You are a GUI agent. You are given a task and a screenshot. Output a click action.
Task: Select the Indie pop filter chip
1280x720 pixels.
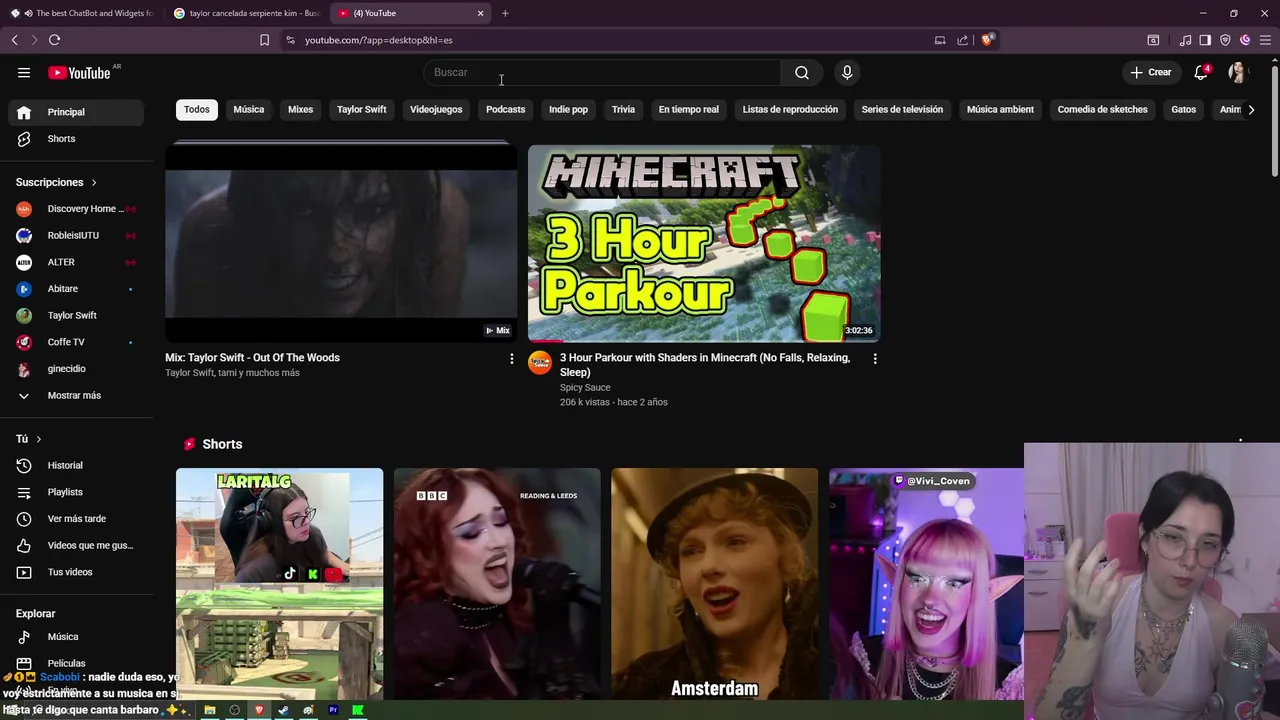tap(568, 109)
